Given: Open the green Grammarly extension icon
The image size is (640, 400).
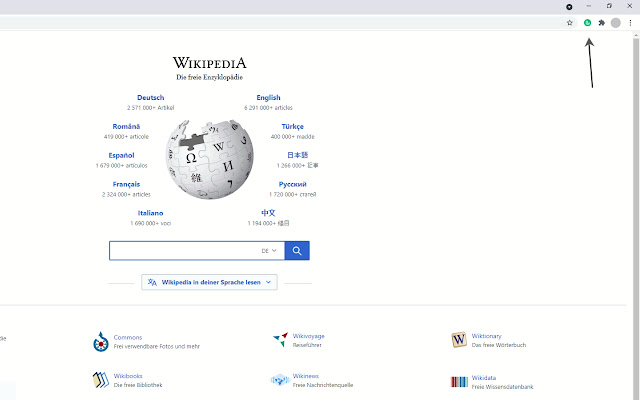Looking at the screenshot, I should coord(587,23).
